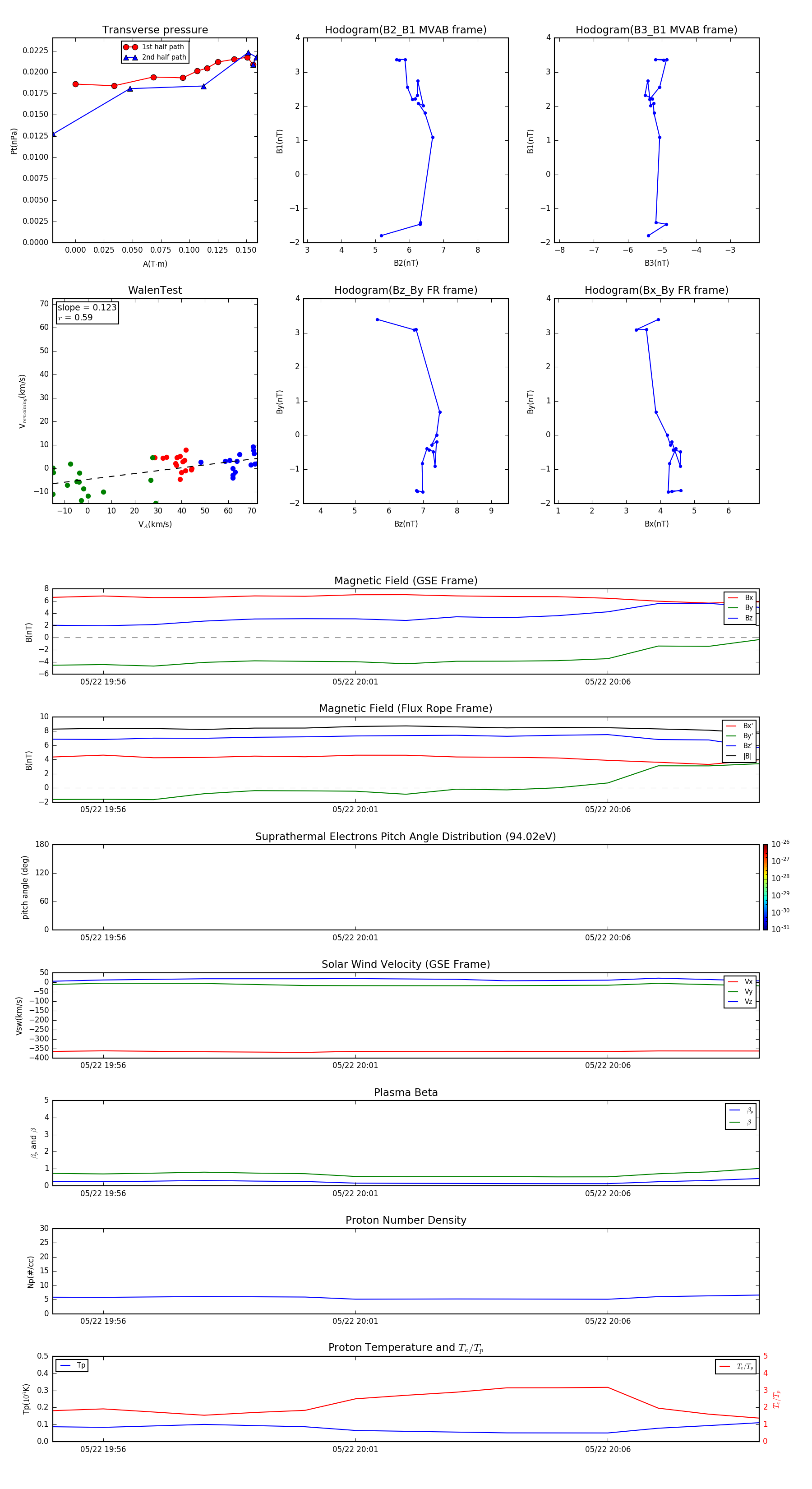Click the 'Transverse pressure' plot title
The width and height of the screenshot is (812, 1489).
tap(155, 30)
